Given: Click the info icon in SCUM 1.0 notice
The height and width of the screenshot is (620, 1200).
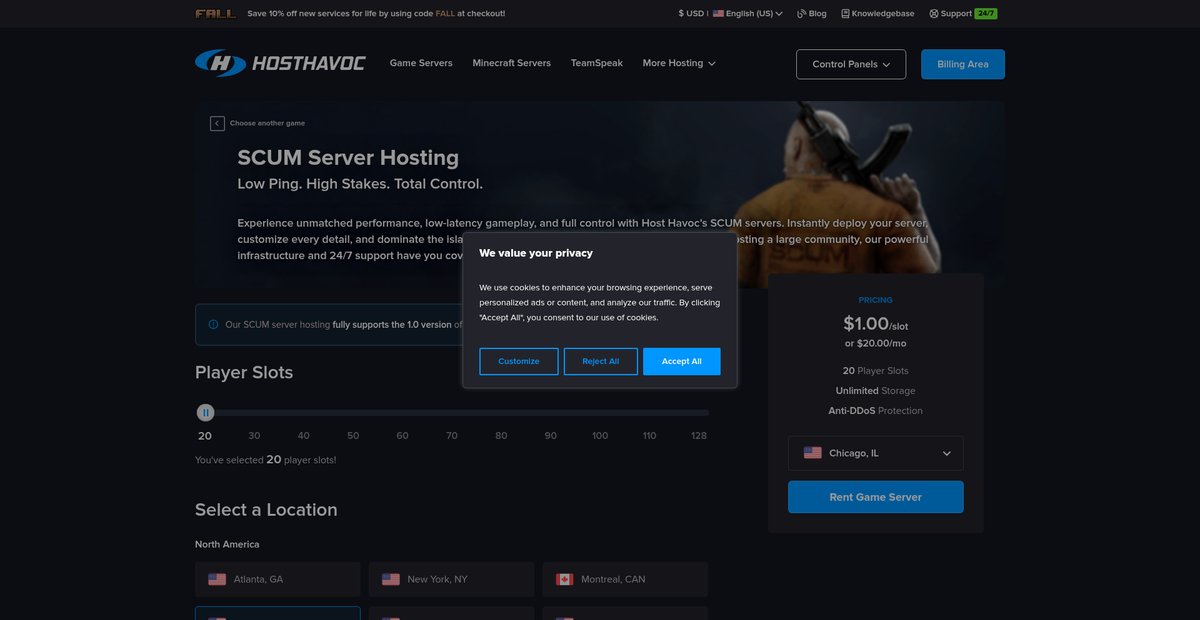Looking at the screenshot, I should tap(213, 325).
